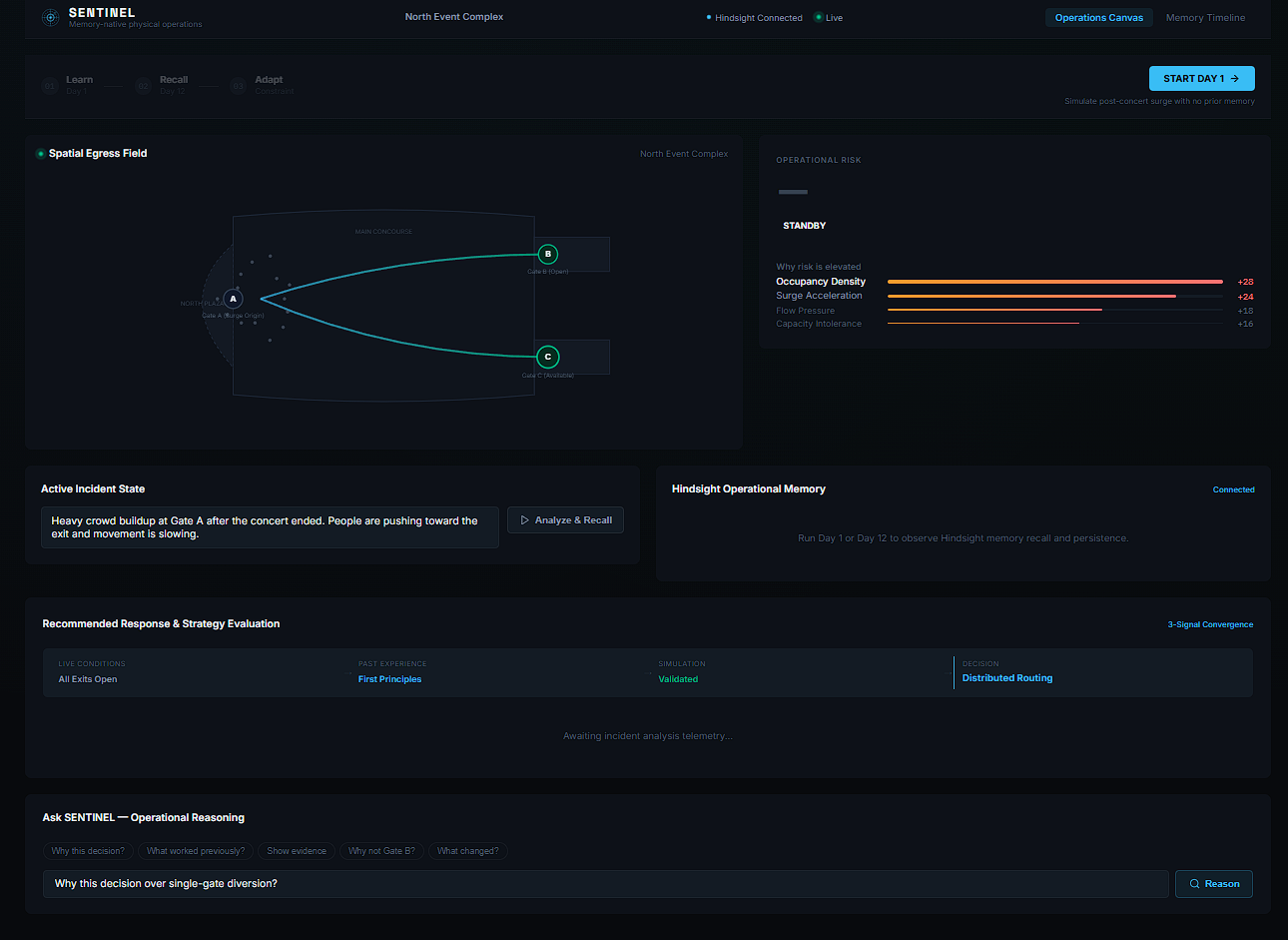This screenshot has width=1288, height=940.
Task: Click the +28 Occupancy Density value
Action: click(1245, 282)
